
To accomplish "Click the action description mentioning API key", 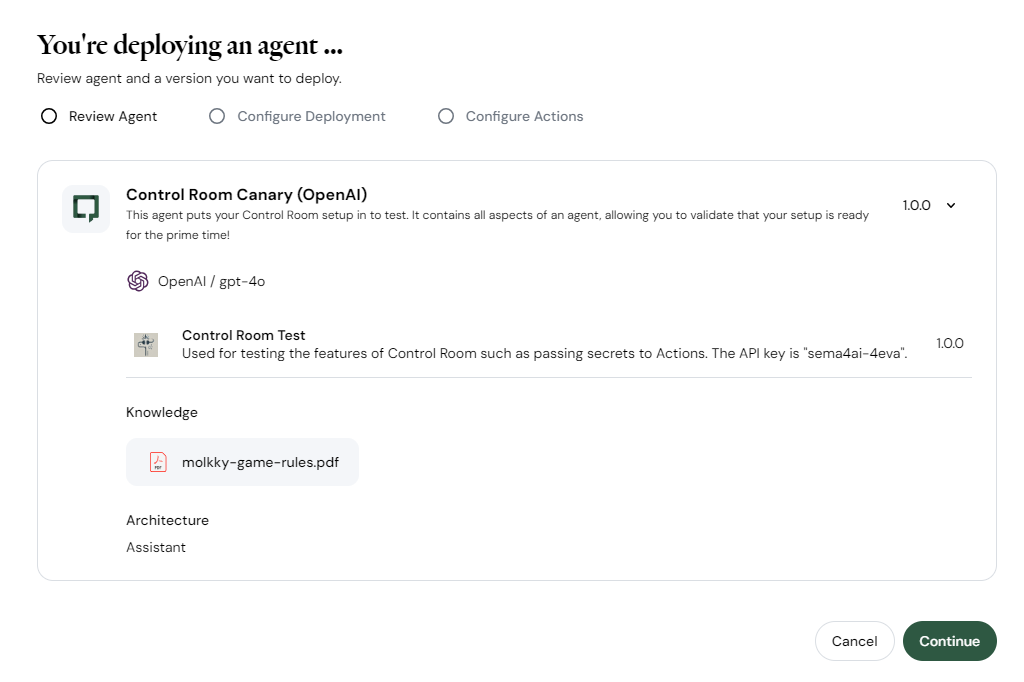I will click(x=545, y=353).
